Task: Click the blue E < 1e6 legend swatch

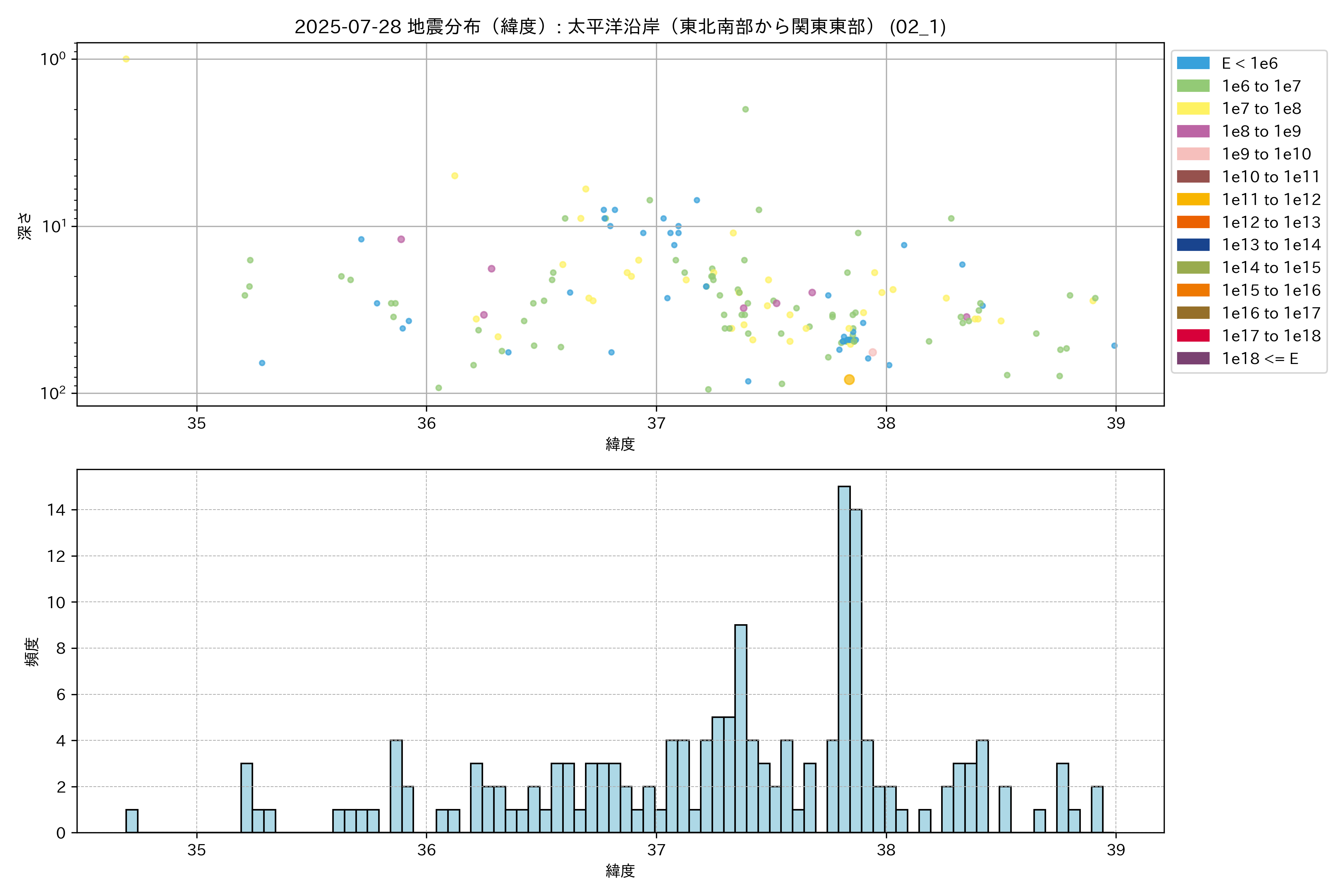Action: coord(1192,63)
